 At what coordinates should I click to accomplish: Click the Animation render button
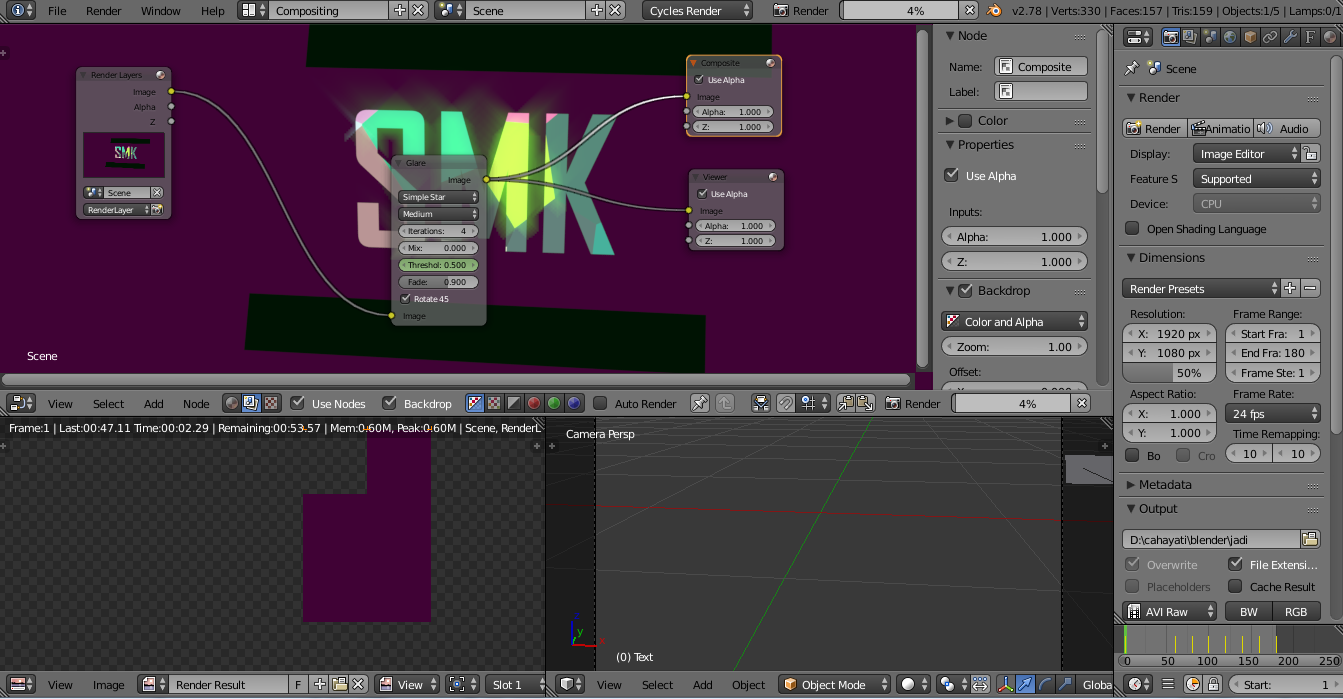pos(1219,128)
